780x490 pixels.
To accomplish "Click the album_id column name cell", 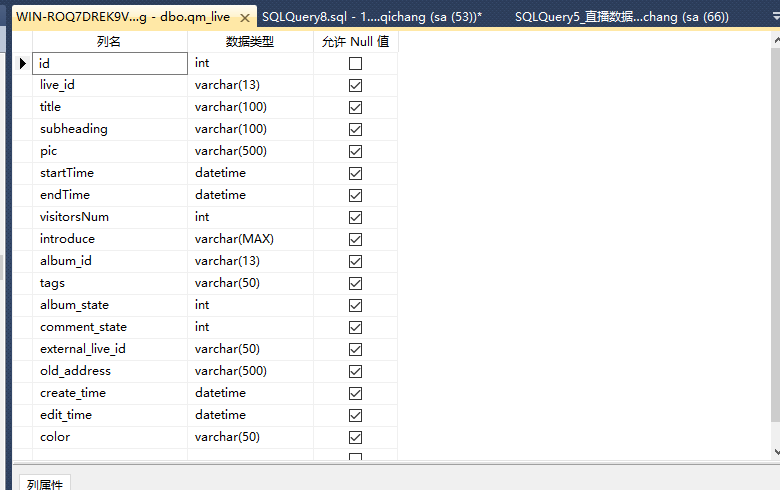I will tap(110, 261).
